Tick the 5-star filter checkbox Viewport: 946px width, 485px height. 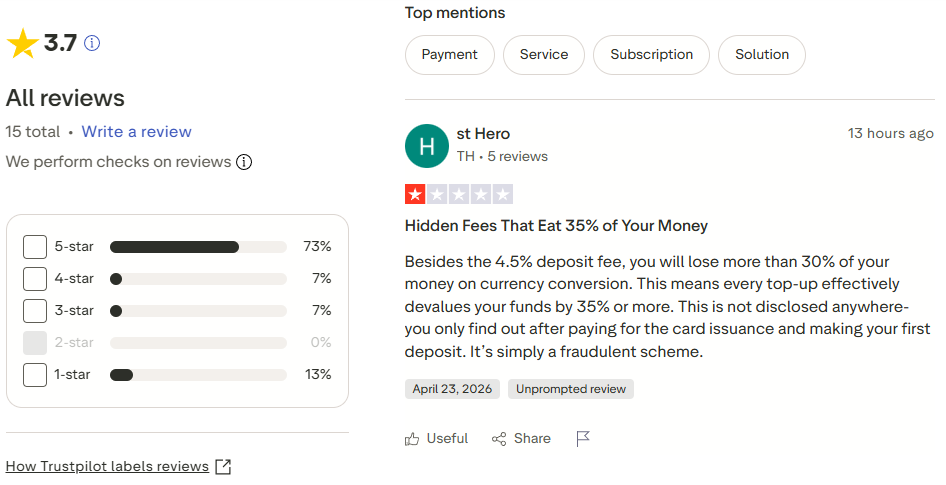(35, 247)
